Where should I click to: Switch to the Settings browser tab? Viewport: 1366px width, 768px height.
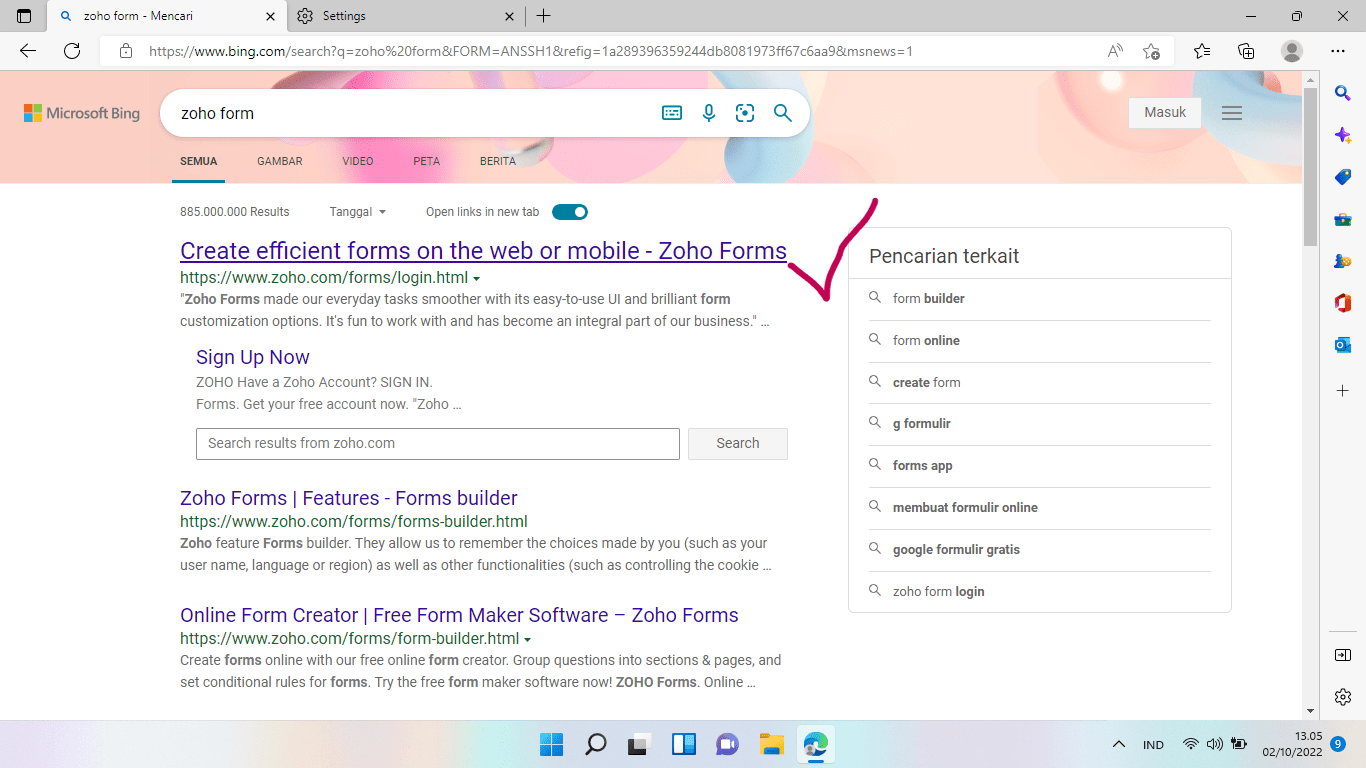click(x=405, y=16)
